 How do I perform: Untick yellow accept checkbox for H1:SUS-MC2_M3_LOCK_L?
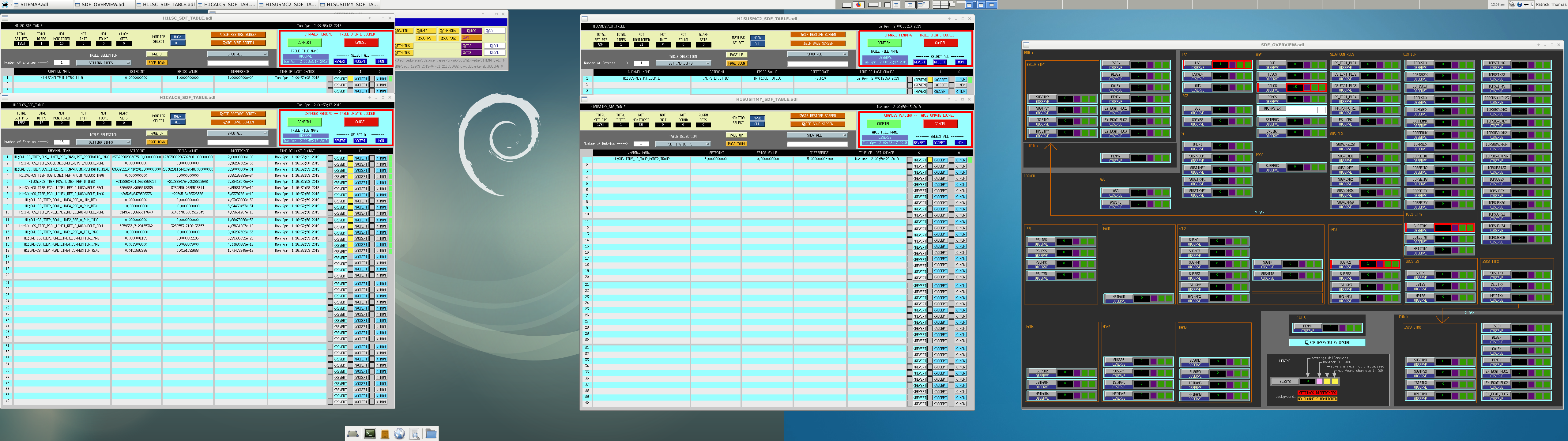point(930,79)
